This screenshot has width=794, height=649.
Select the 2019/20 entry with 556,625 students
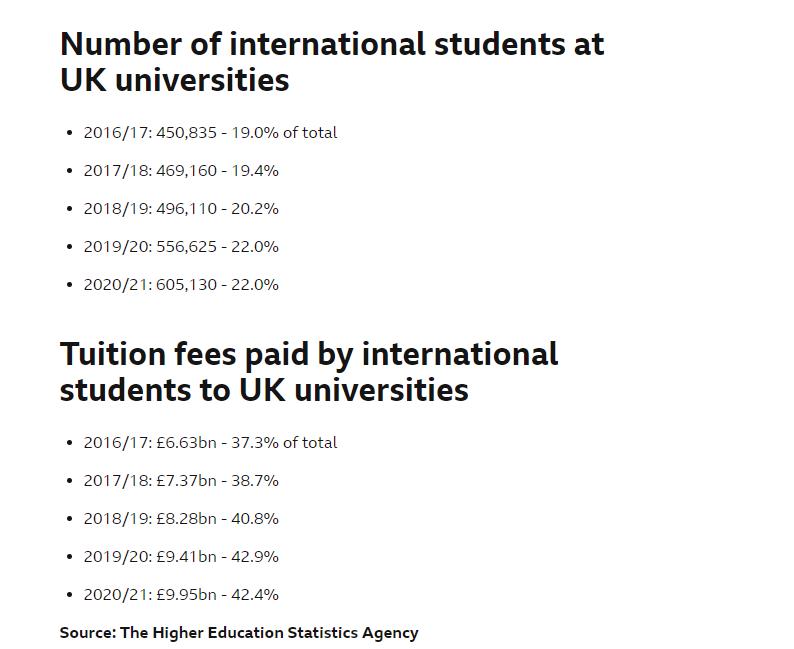pos(181,247)
